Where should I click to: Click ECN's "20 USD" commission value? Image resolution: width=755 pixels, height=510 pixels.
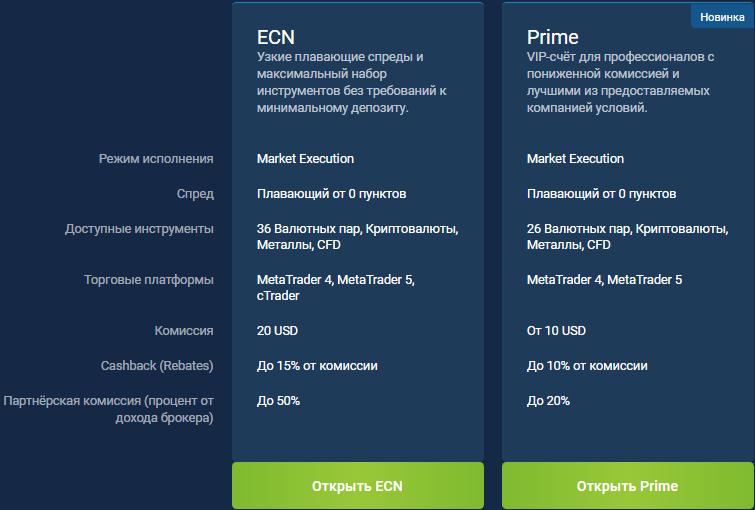pyautogui.click(x=277, y=331)
